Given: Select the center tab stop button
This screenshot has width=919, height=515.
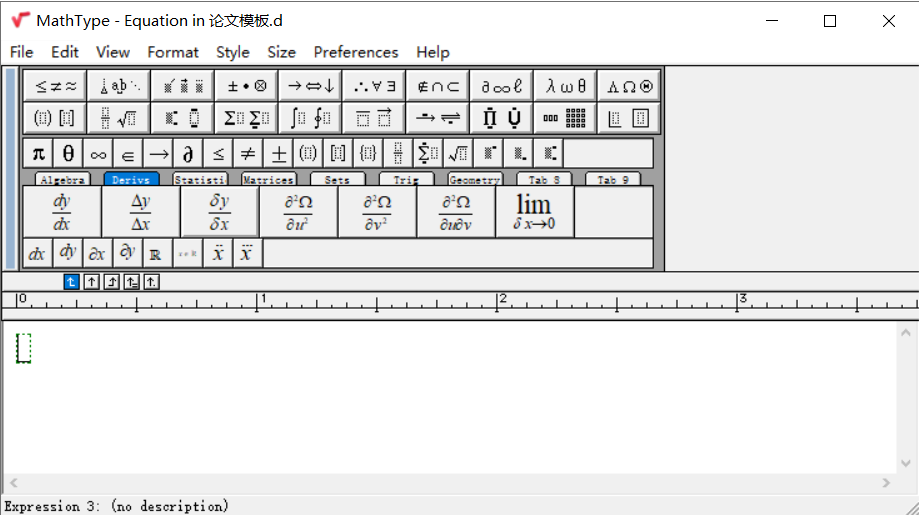Looking at the screenshot, I should click(91, 282).
